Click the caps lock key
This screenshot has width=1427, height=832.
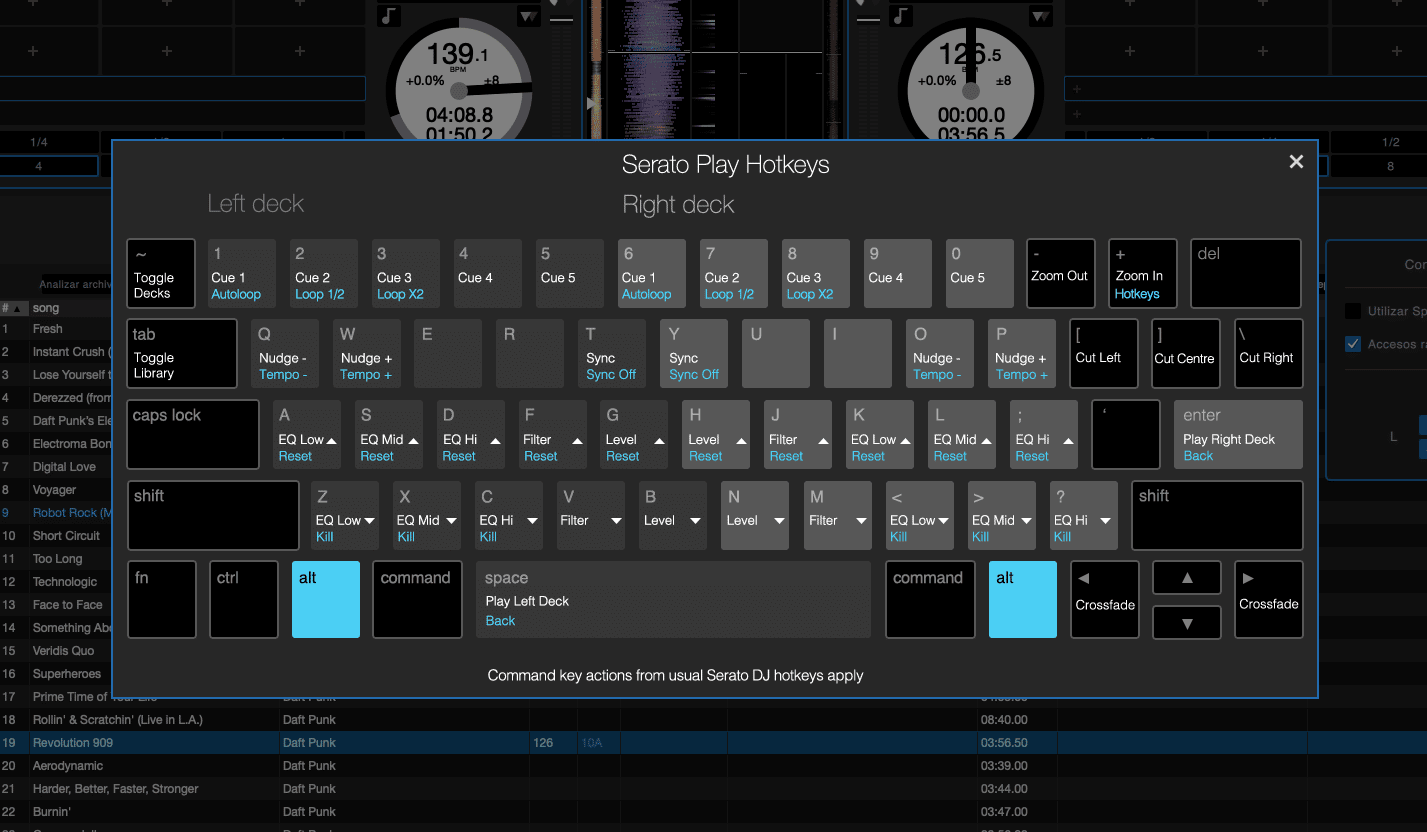tap(193, 435)
